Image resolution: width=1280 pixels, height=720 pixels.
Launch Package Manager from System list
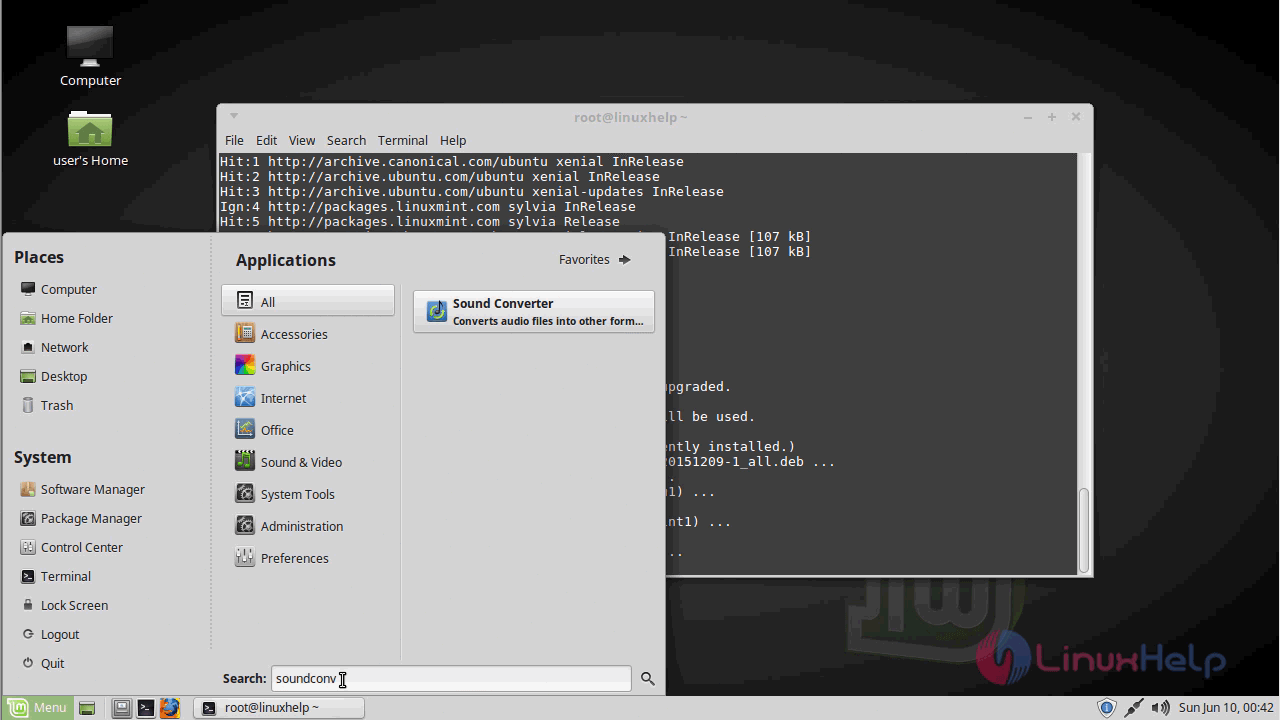[91, 518]
